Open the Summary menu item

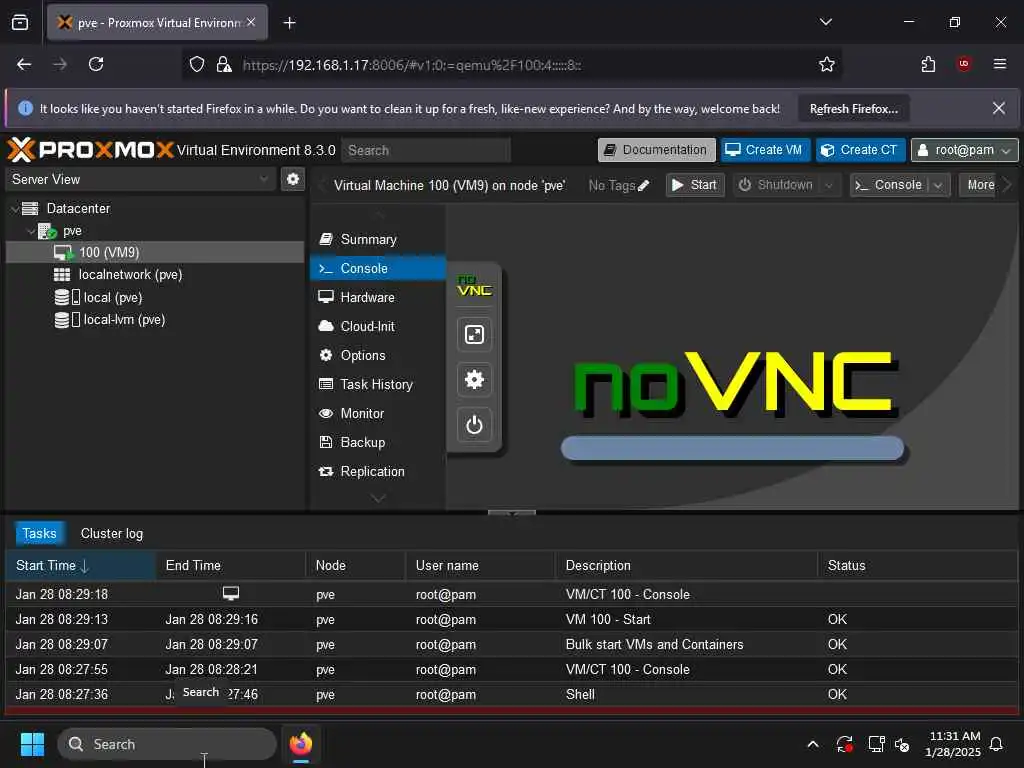tap(377, 240)
